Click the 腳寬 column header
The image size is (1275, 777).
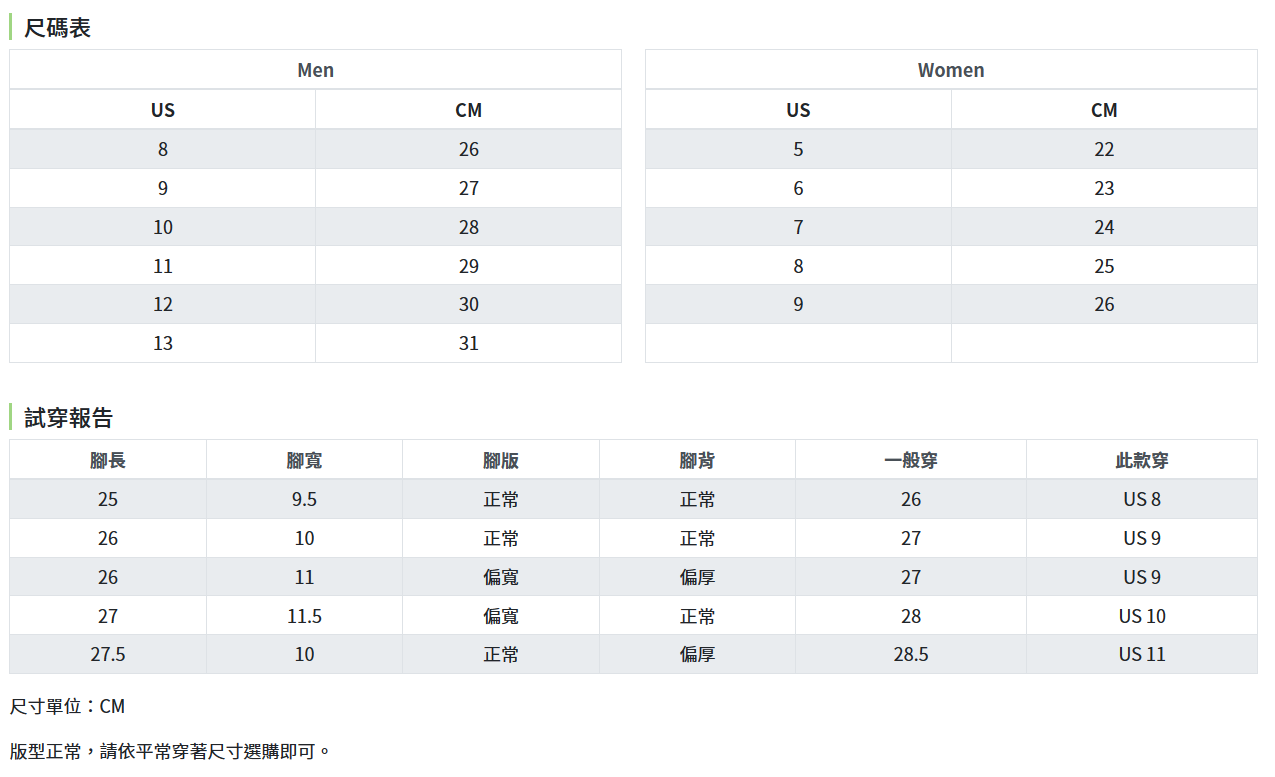(304, 460)
